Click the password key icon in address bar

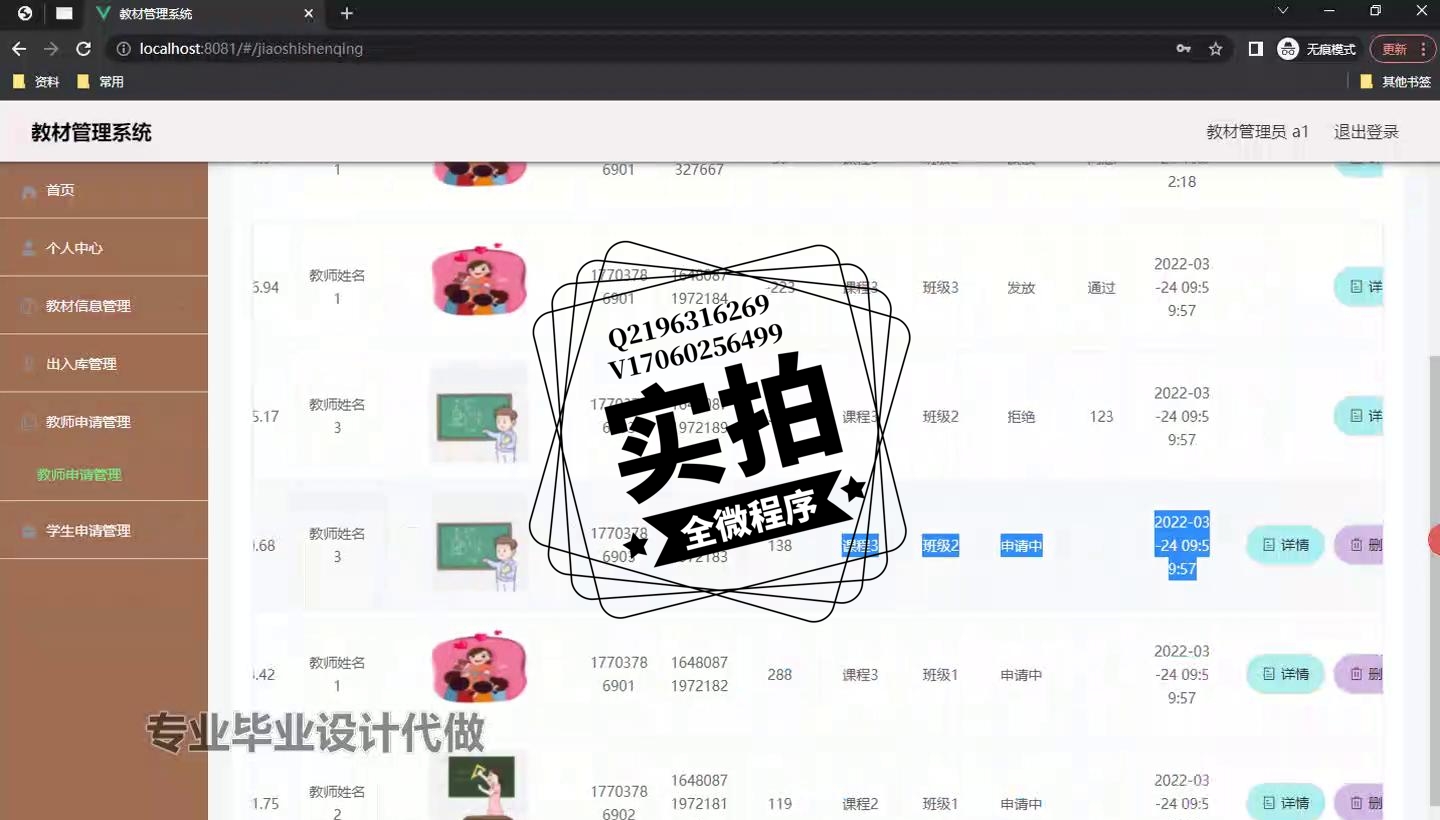pyautogui.click(x=1184, y=49)
